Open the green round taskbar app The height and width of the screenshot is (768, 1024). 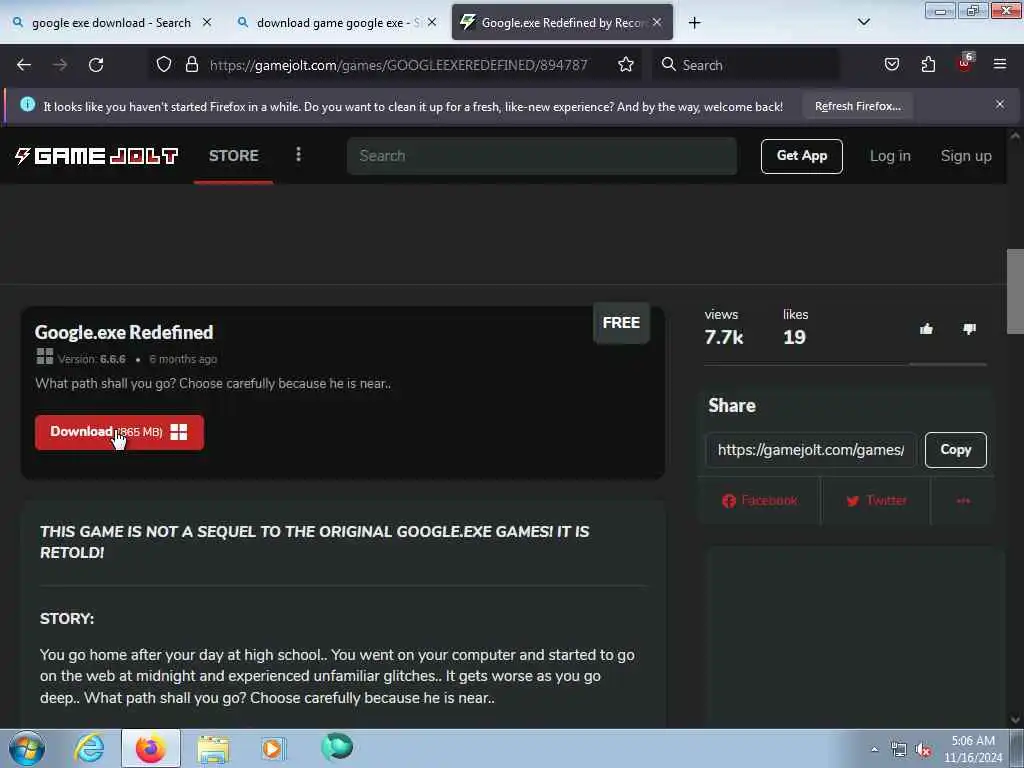(337, 747)
